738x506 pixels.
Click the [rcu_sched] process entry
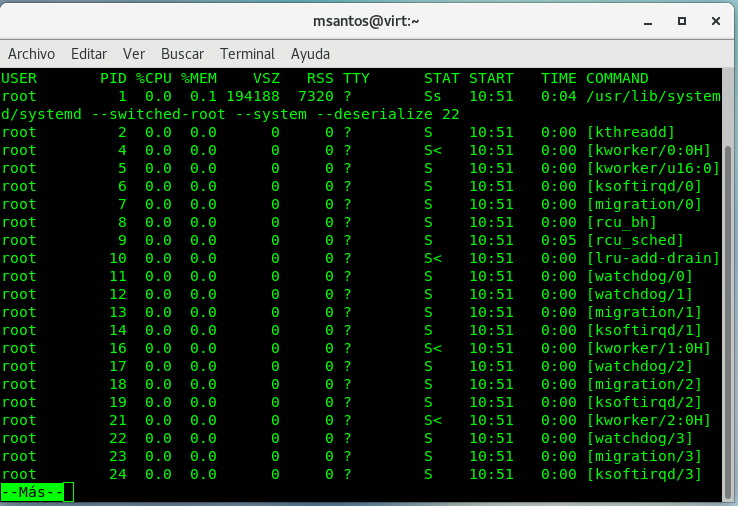tap(635, 240)
